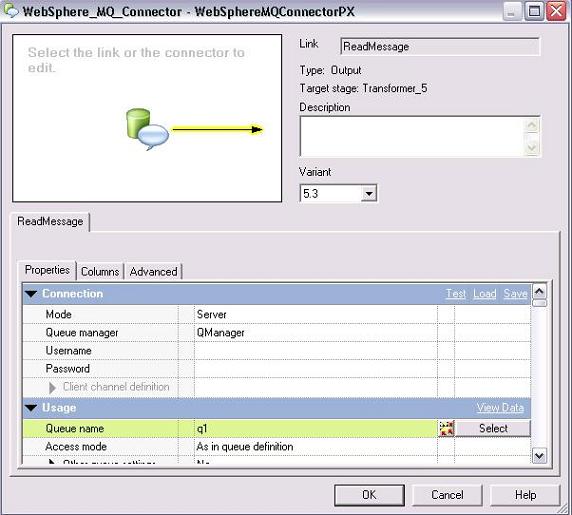Click properties scrollbar down arrow

tap(539, 456)
